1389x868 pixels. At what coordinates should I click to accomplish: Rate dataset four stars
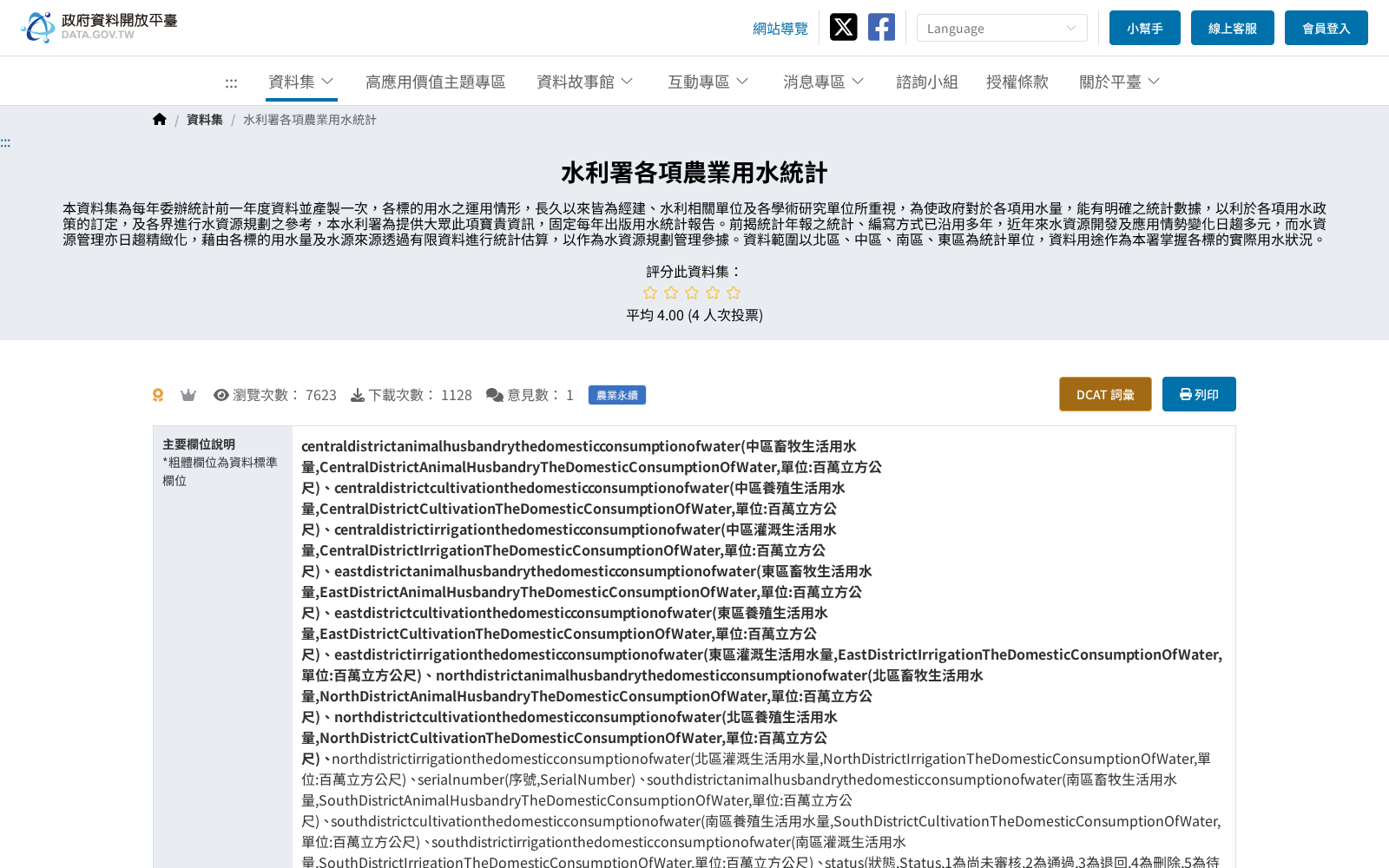coord(713,293)
